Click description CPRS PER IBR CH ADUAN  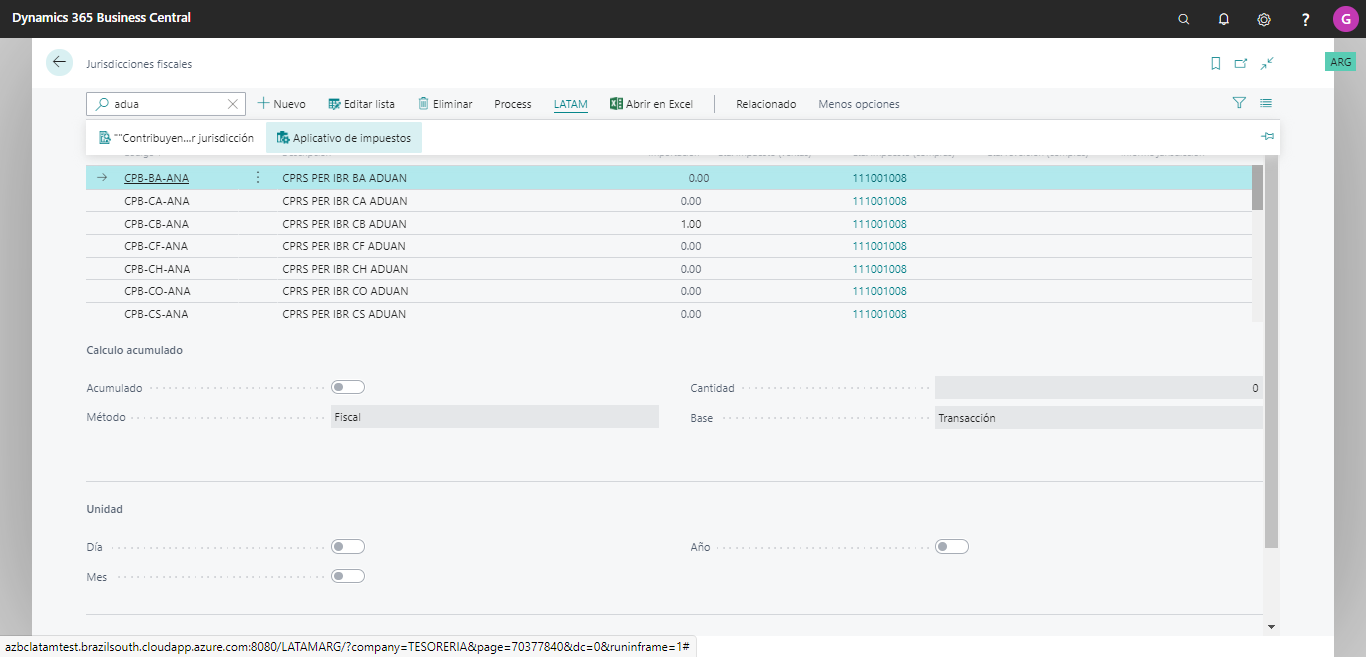[x=345, y=269]
